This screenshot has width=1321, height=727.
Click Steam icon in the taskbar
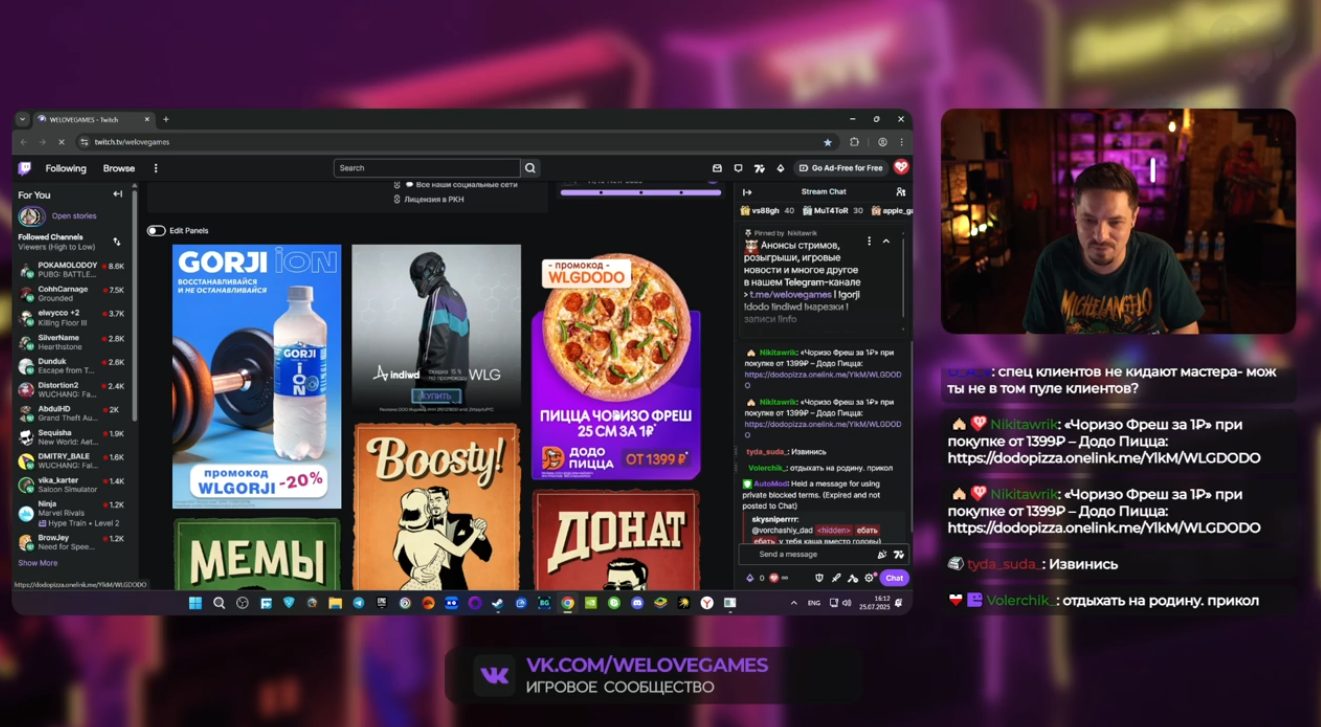(497, 603)
